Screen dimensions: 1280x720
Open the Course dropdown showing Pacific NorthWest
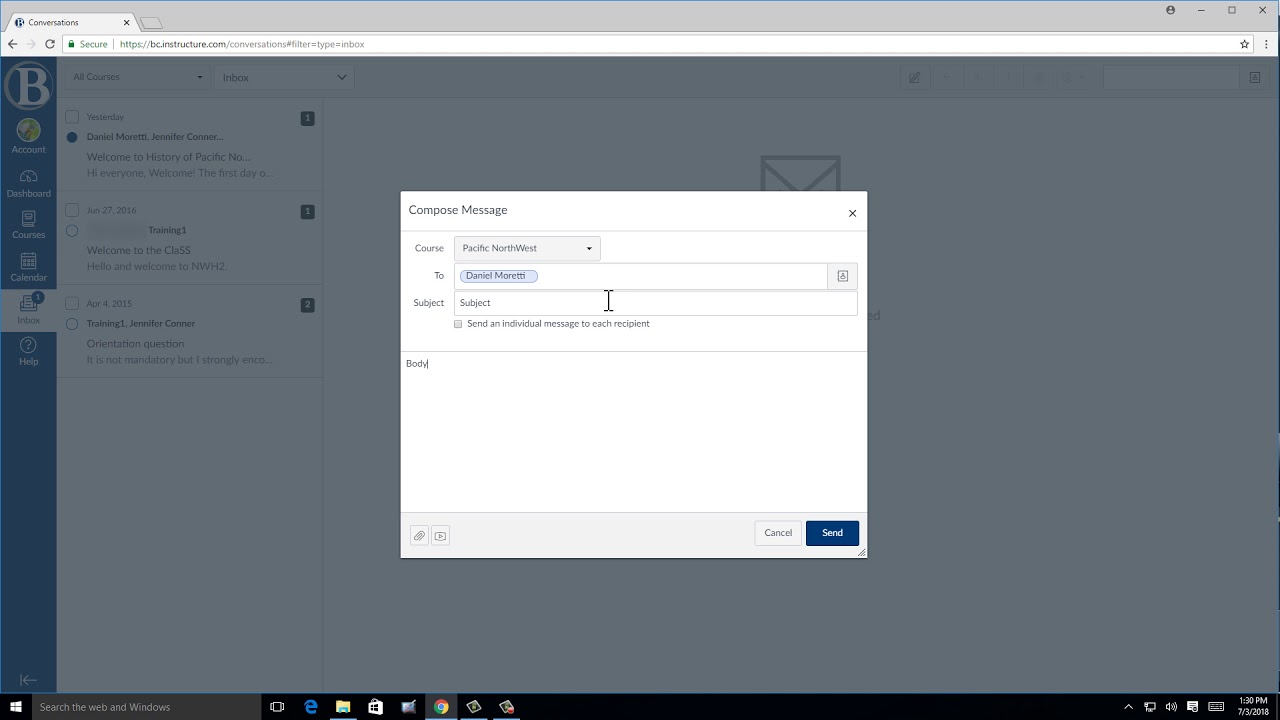point(527,248)
